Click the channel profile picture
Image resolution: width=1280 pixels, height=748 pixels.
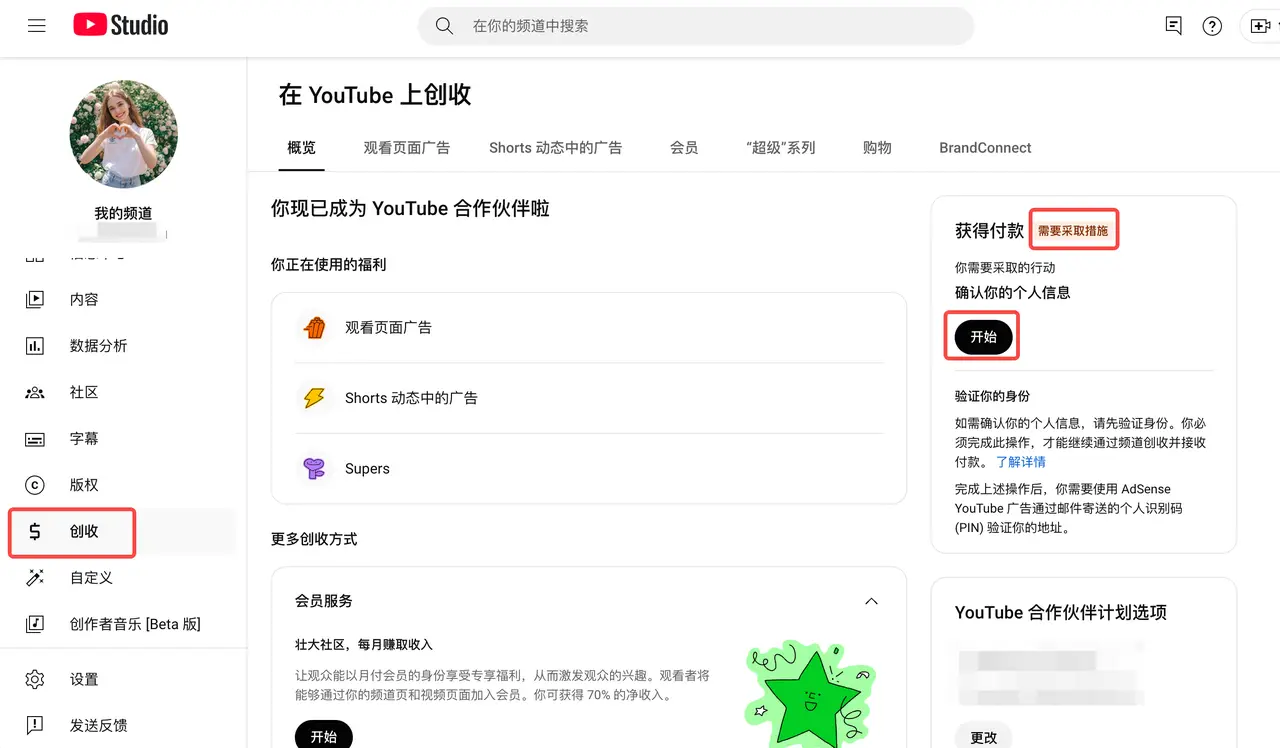pyautogui.click(x=124, y=134)
